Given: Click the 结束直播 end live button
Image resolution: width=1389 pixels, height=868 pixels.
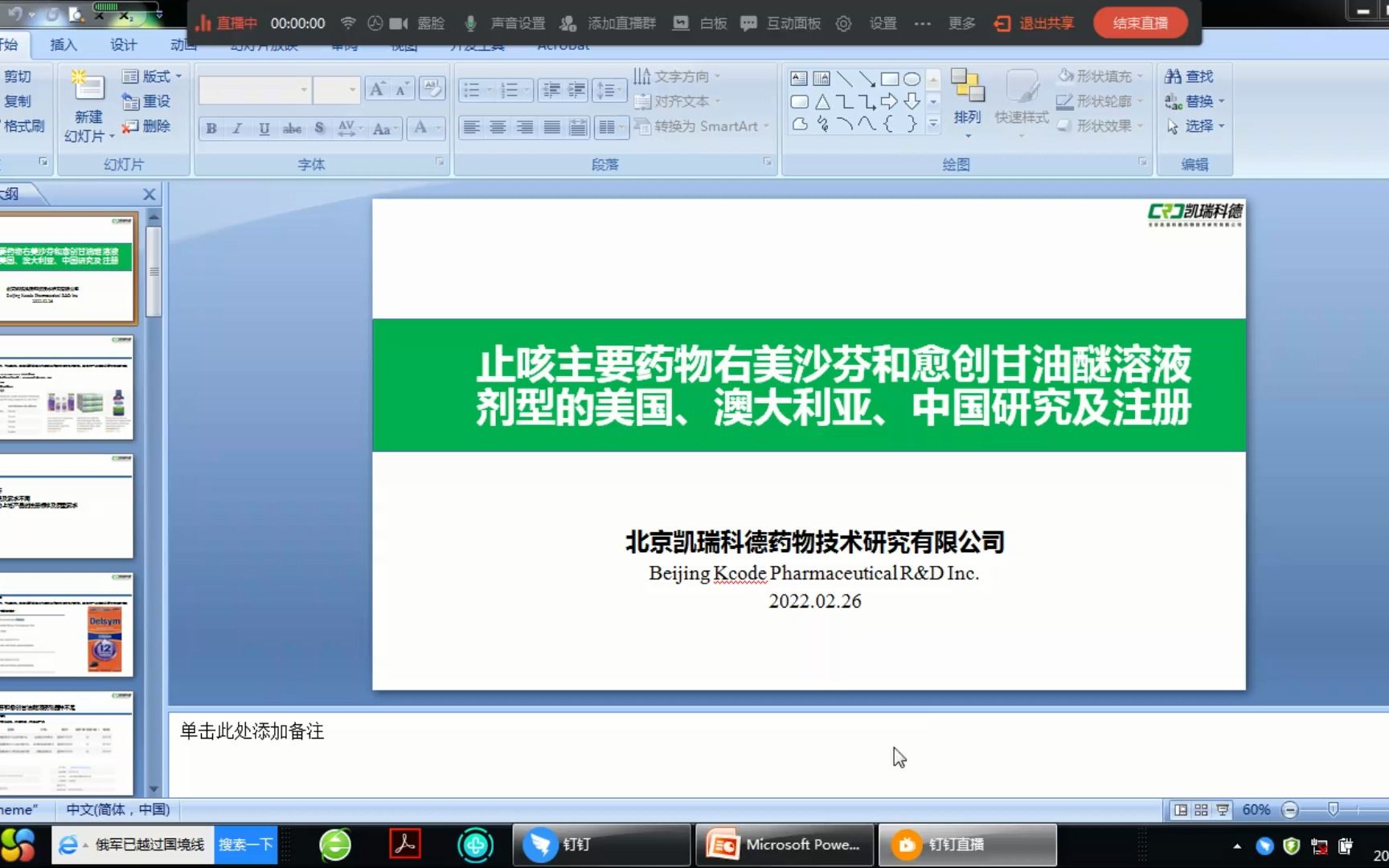Looking at the screenshot, I should coord(1138,23).
